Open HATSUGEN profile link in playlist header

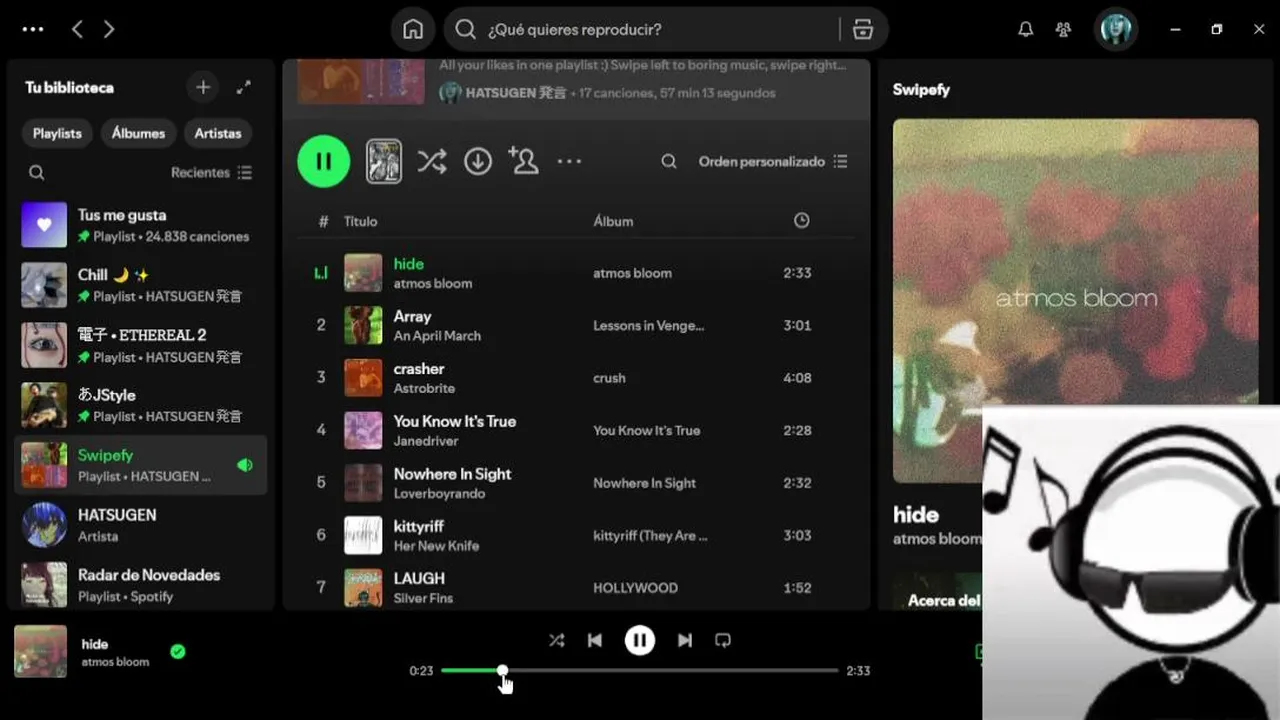516,93
